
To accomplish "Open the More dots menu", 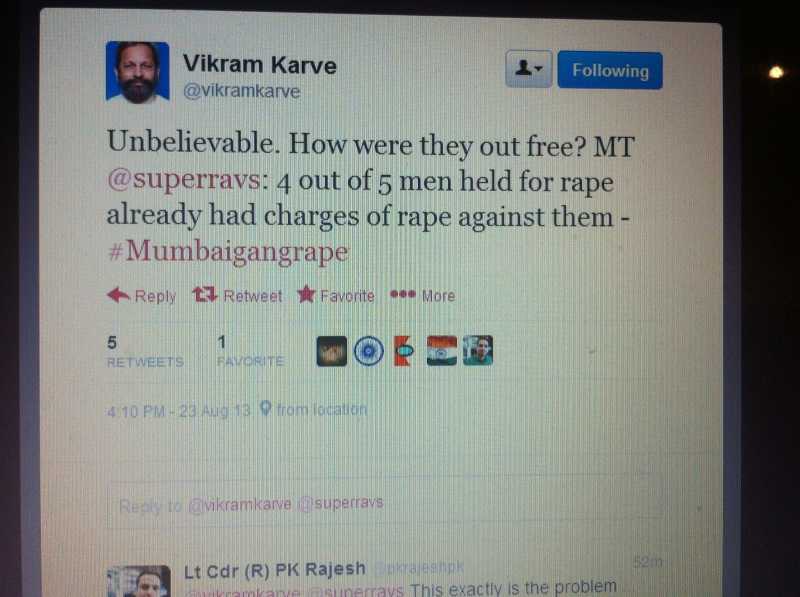I will pyautogui.click(x=403, y=294).
